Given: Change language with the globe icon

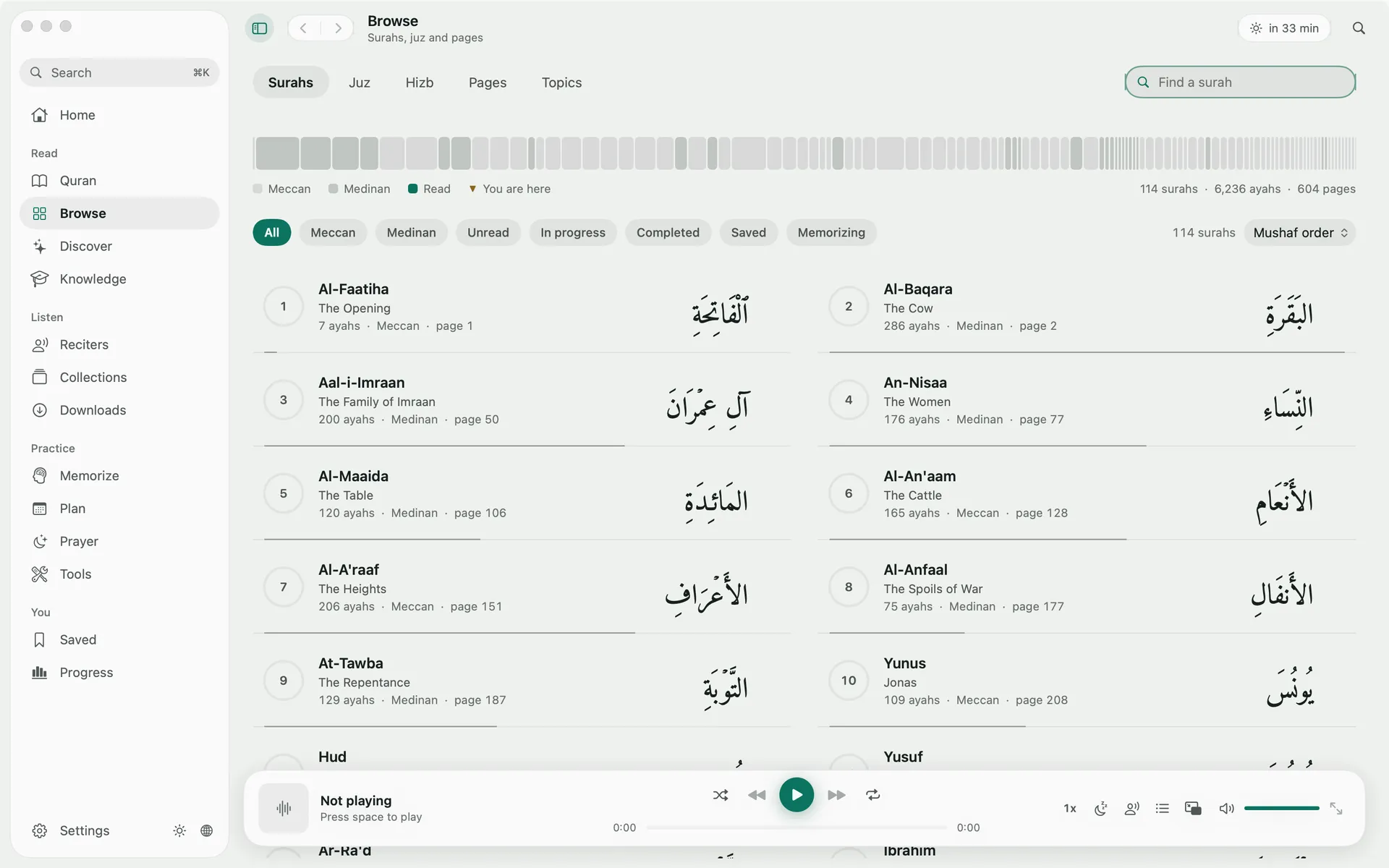Looking at the screenshot, I should pos(207,830).
